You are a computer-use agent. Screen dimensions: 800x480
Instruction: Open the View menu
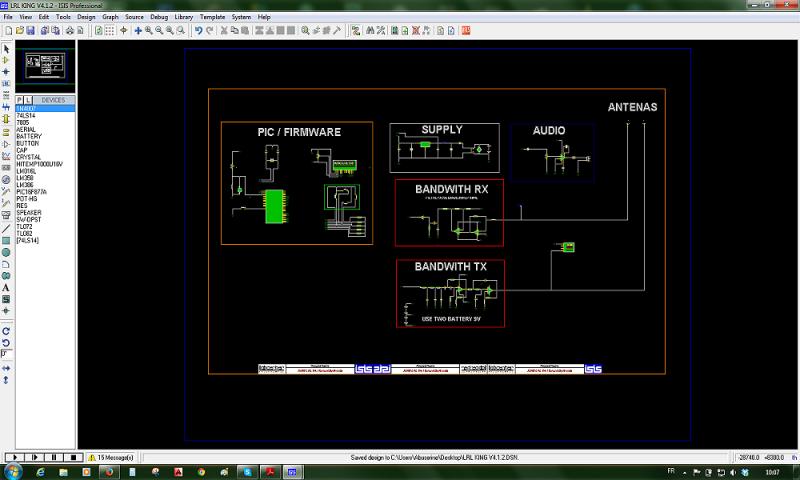point(26,17)
